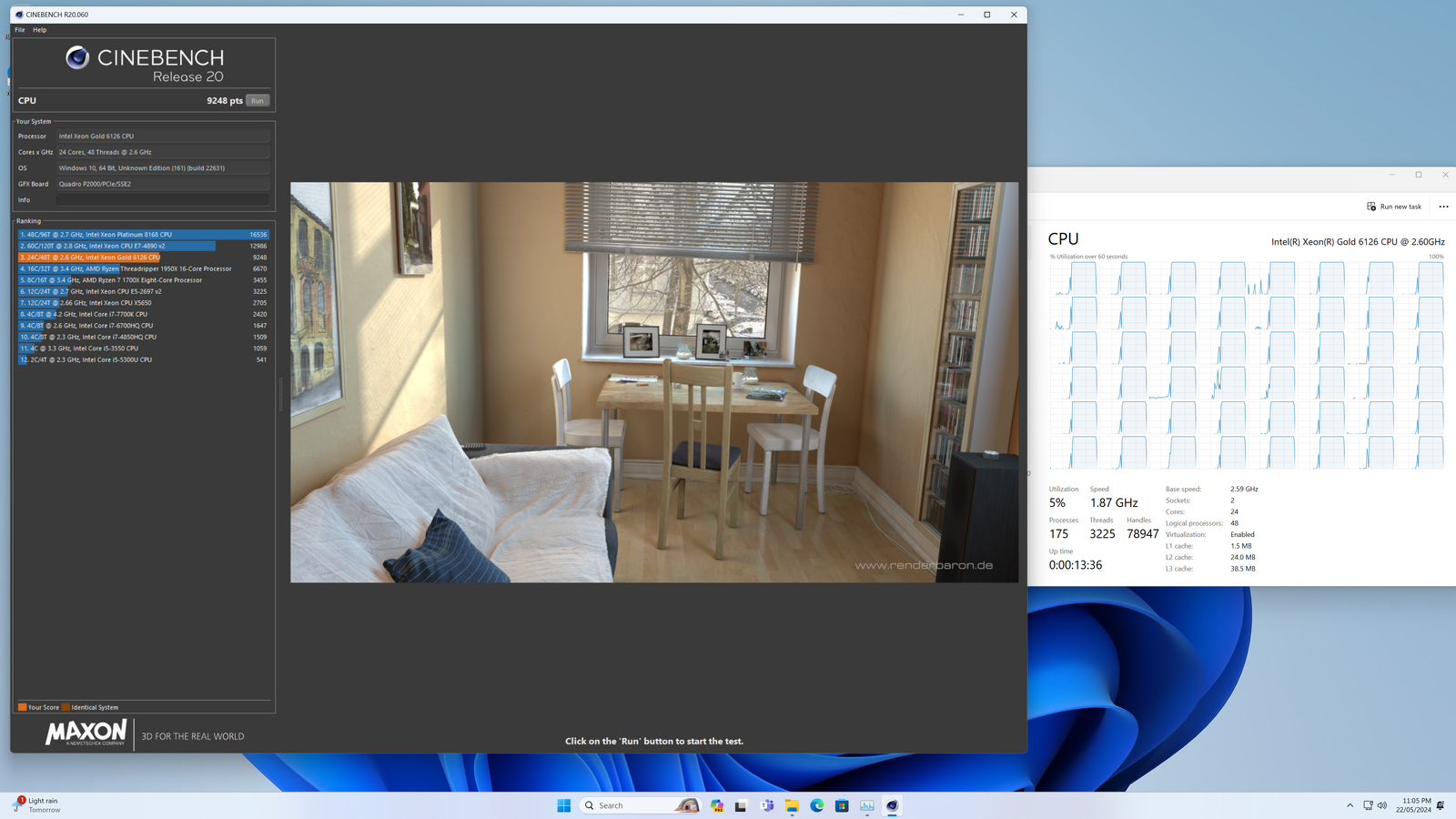This screenshot has height=819, width=1456.
Task: Click the Cinebench logo icon
Action: [77, 58]
